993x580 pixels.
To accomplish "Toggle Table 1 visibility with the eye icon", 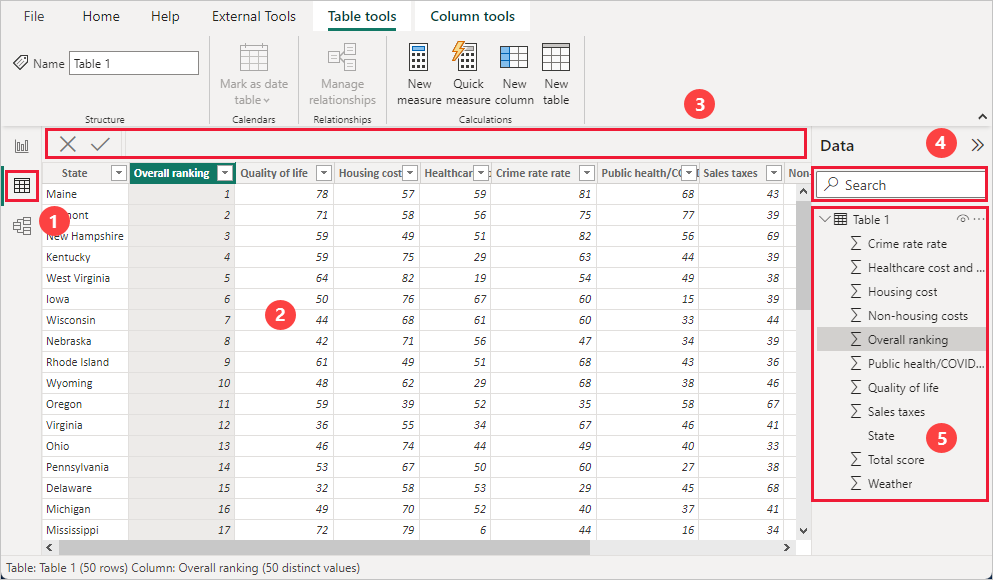I will (x=961, y=219).
